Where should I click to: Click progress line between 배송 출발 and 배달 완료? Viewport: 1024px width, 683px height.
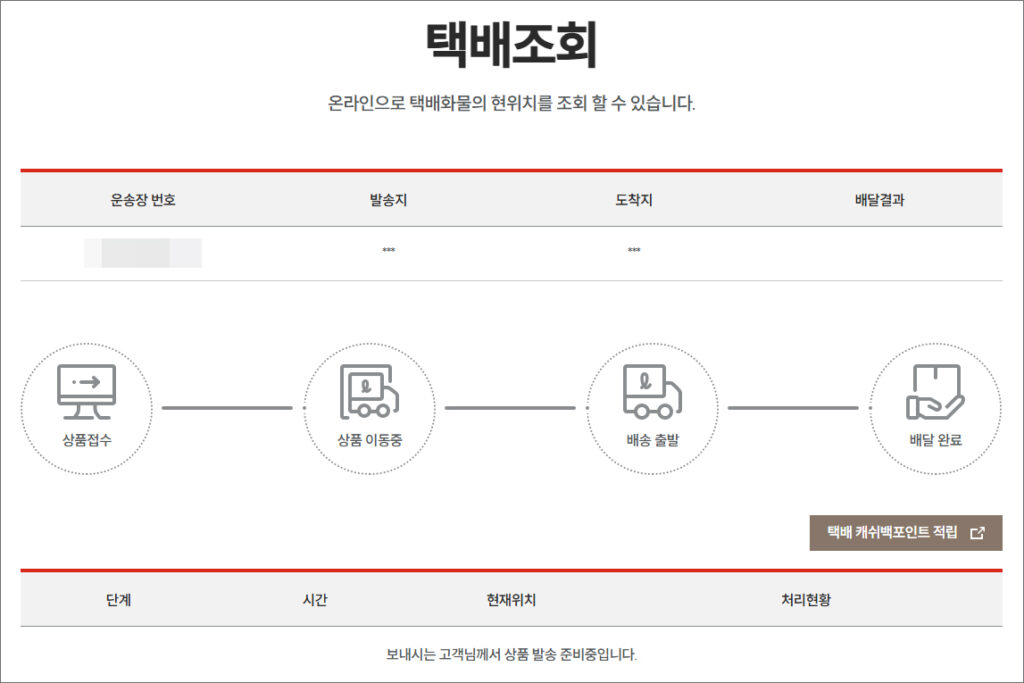(793, 408)
